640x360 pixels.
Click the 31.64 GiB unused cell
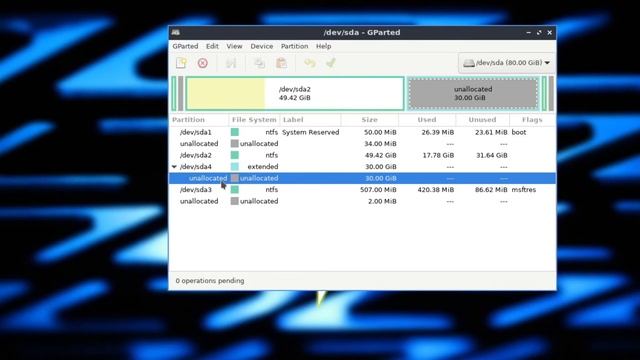point(491,155)
